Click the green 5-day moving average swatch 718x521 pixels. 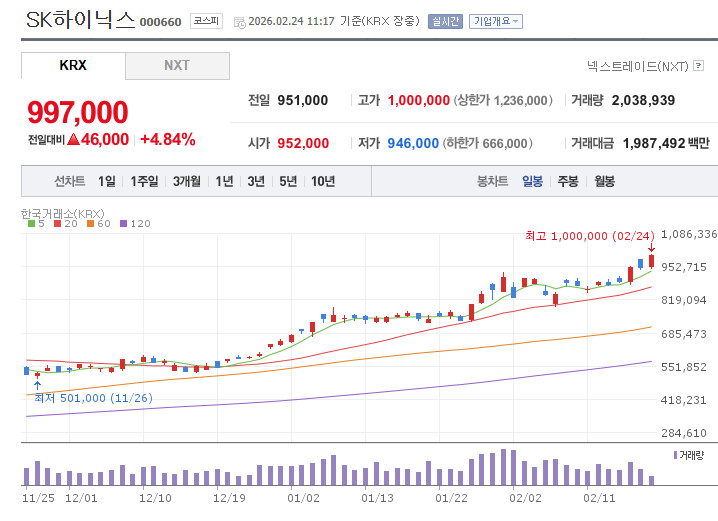[x=28, y=224]
